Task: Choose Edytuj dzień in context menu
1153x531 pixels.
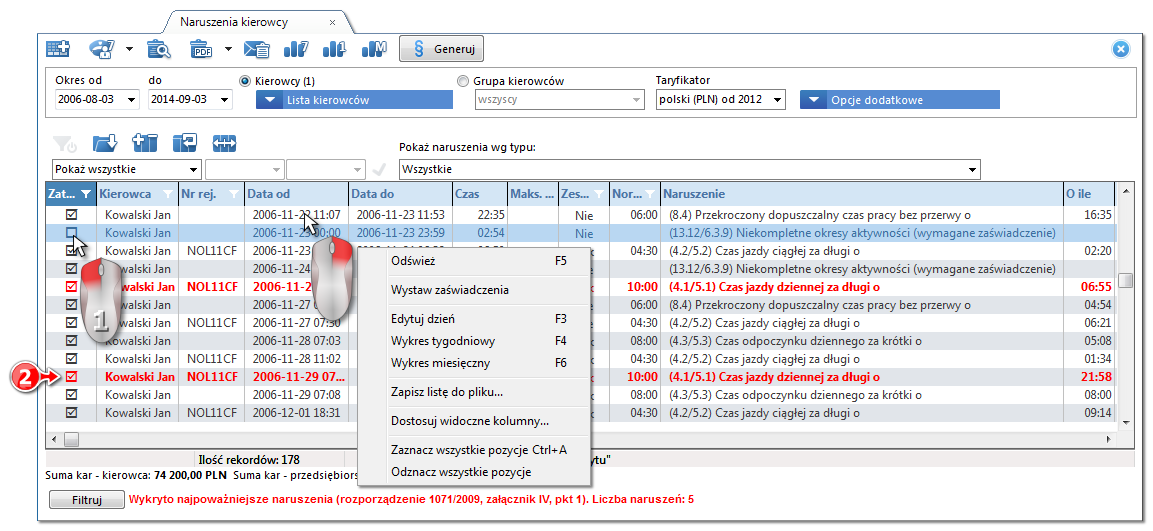Action: (x=474, y=319)
